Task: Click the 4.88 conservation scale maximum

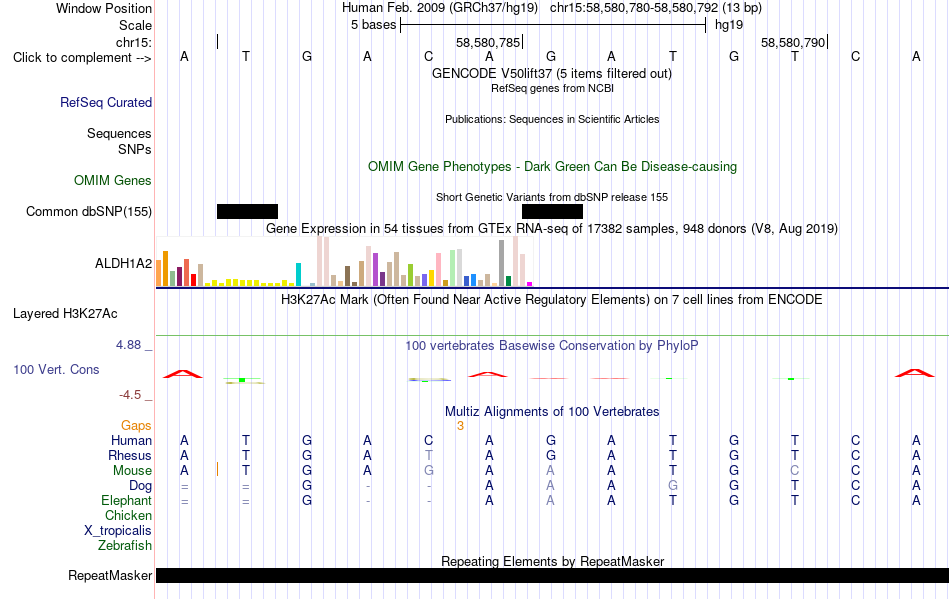Action: (x=128, y=345)
